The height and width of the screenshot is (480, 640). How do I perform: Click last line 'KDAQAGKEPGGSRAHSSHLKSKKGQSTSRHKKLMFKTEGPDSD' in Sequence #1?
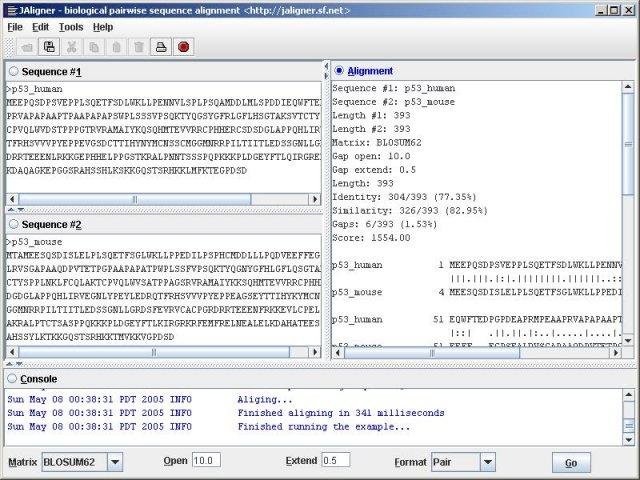click(127, 171)
